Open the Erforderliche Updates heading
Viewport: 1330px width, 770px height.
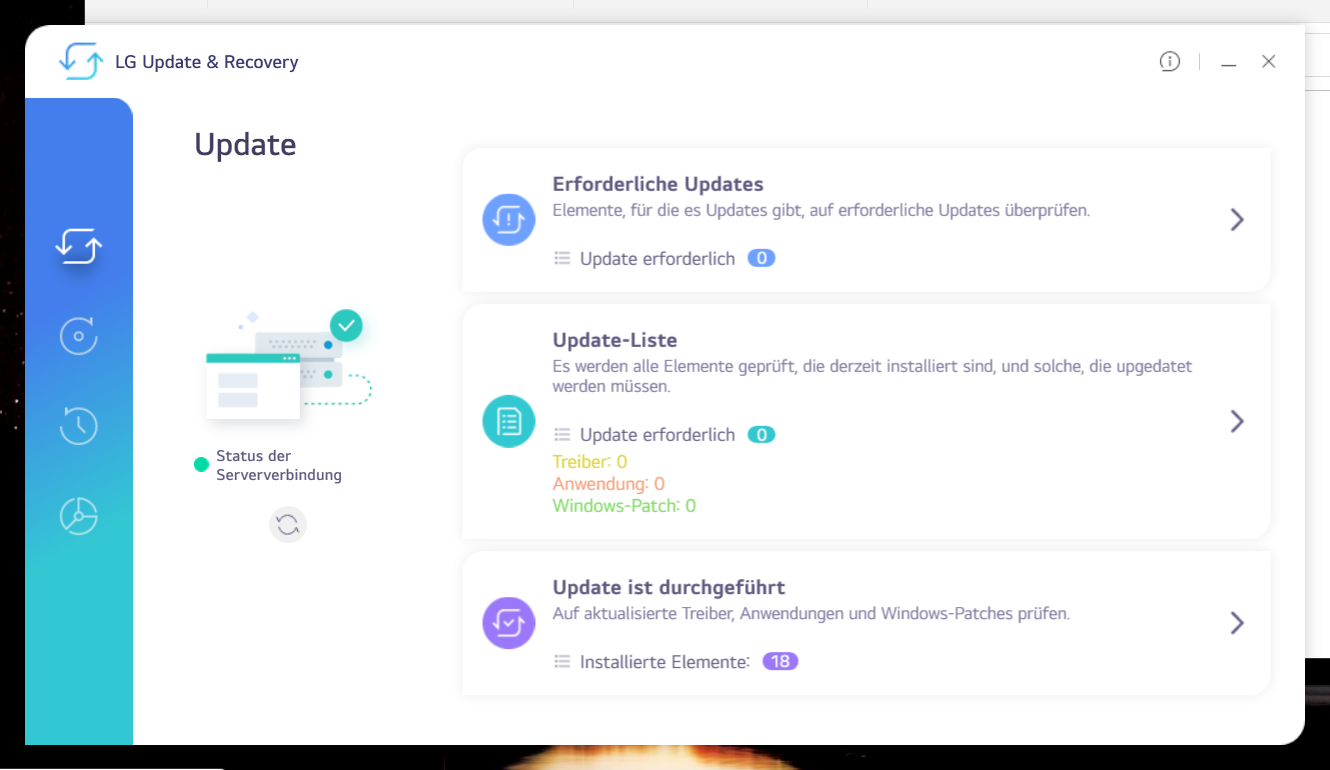pyautogui.click(x=657, y=184)
